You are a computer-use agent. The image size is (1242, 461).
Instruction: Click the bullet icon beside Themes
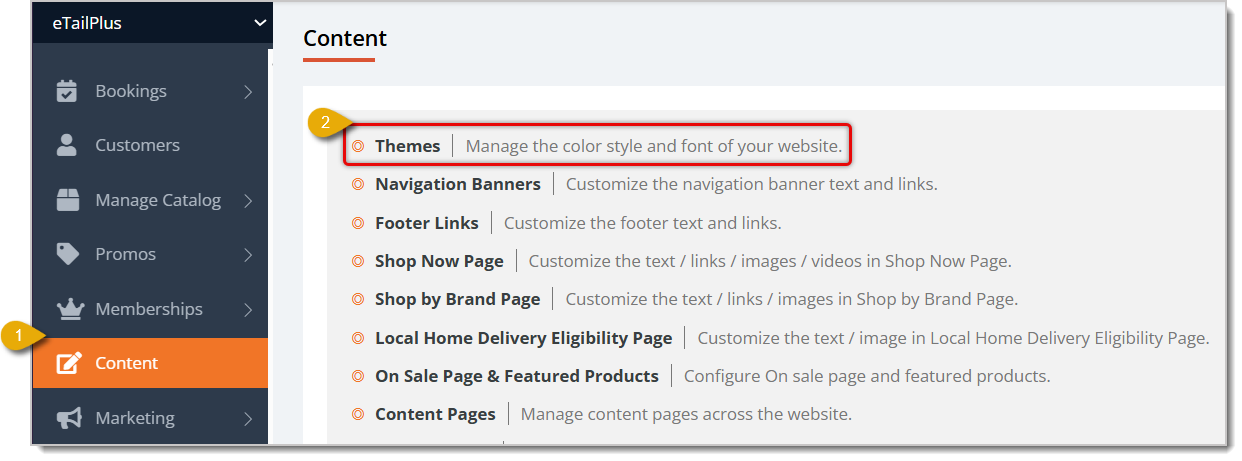point(357,146)
